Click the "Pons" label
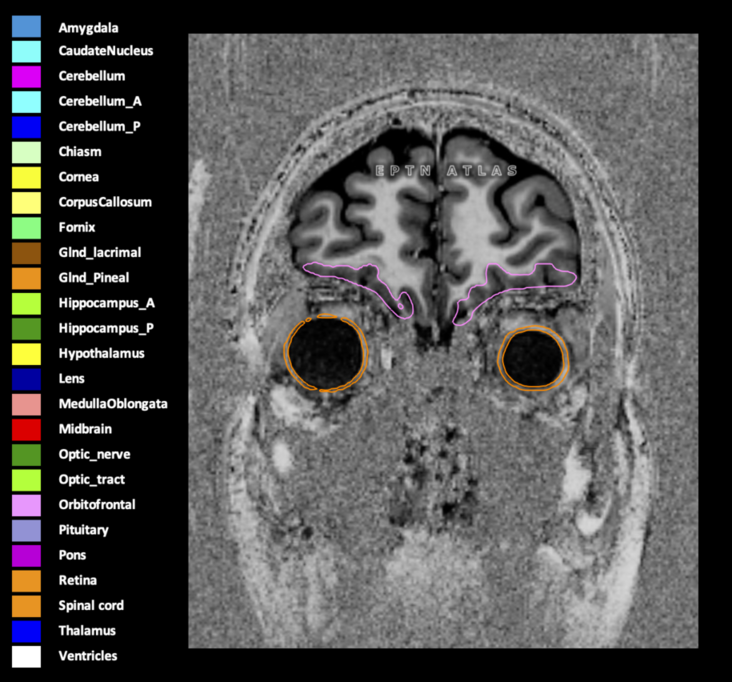Viewport: 732px width, 682px height. coord(72,555)
